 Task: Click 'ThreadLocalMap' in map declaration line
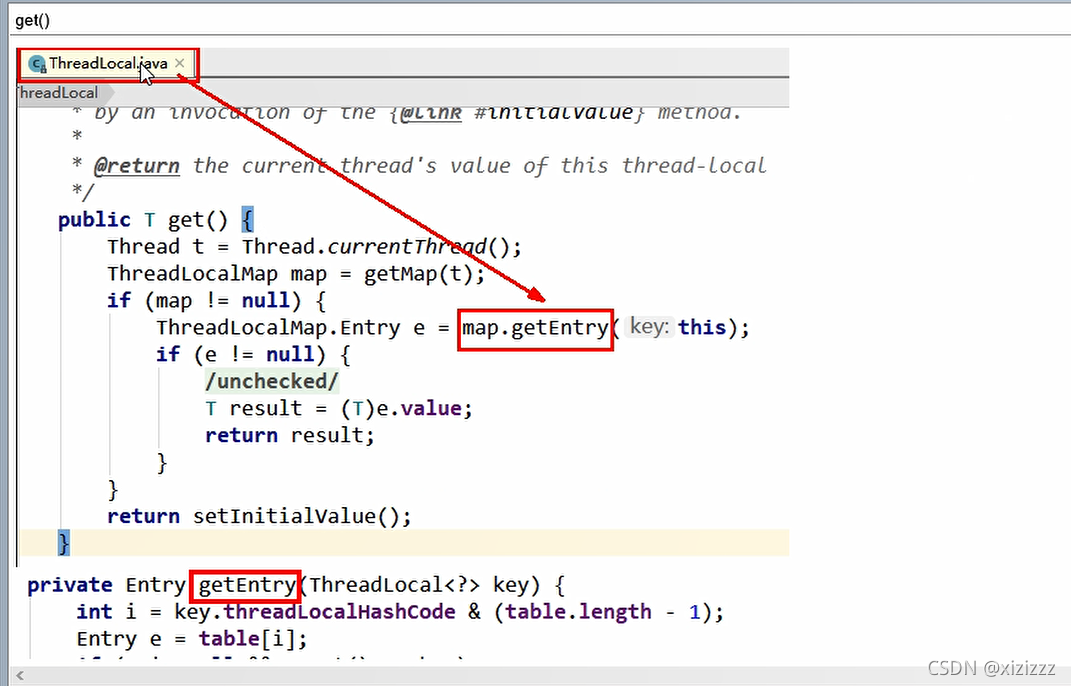(192, 274)
